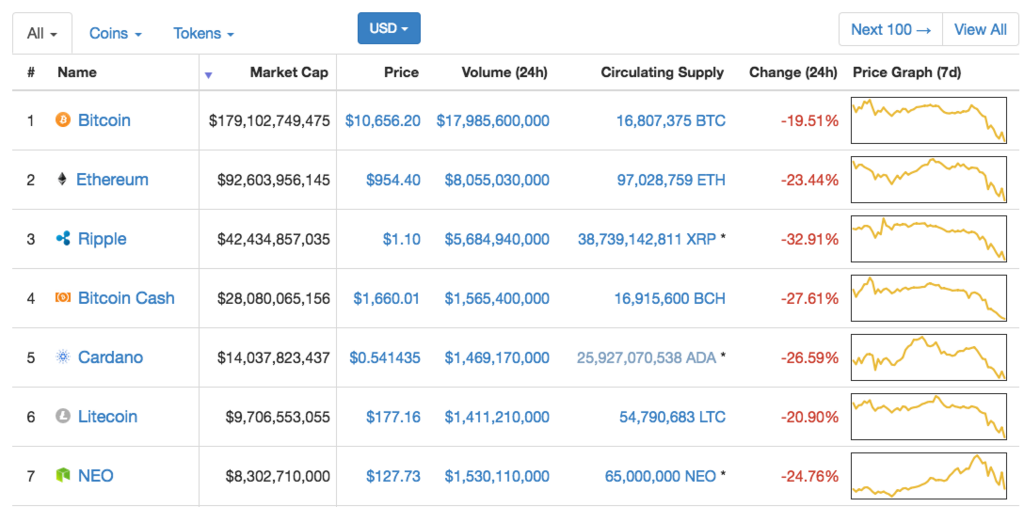Click Bitcoin market cap $179,102,749,475
1024x507 pixels.
click(270, 121)
